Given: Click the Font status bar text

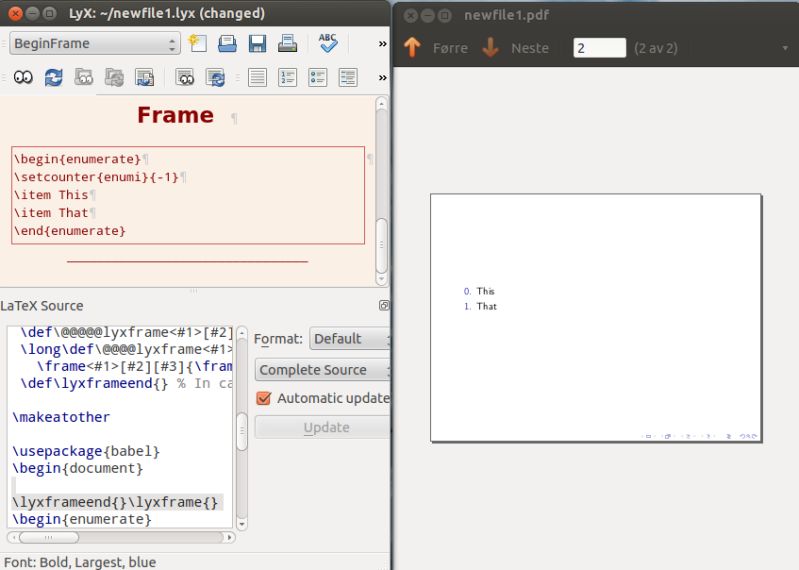Looking at the screenshot, I should click(x=81, y=562).
